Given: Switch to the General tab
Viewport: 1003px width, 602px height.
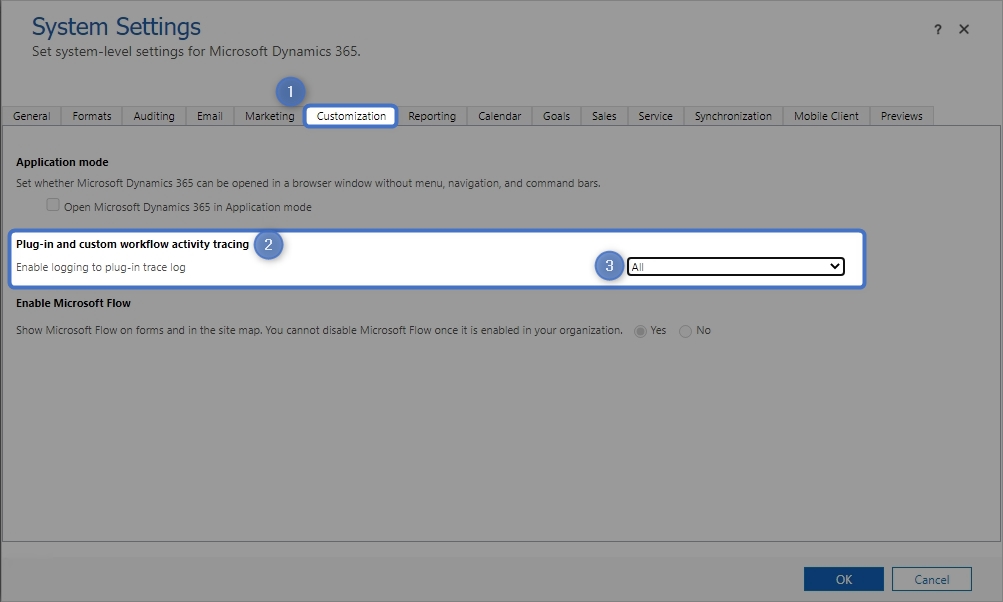Looking at the screenshot, I should tap(32, 116).
